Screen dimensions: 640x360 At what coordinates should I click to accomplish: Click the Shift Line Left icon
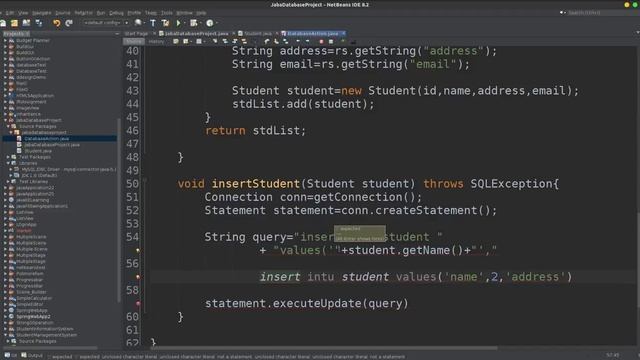298,41
